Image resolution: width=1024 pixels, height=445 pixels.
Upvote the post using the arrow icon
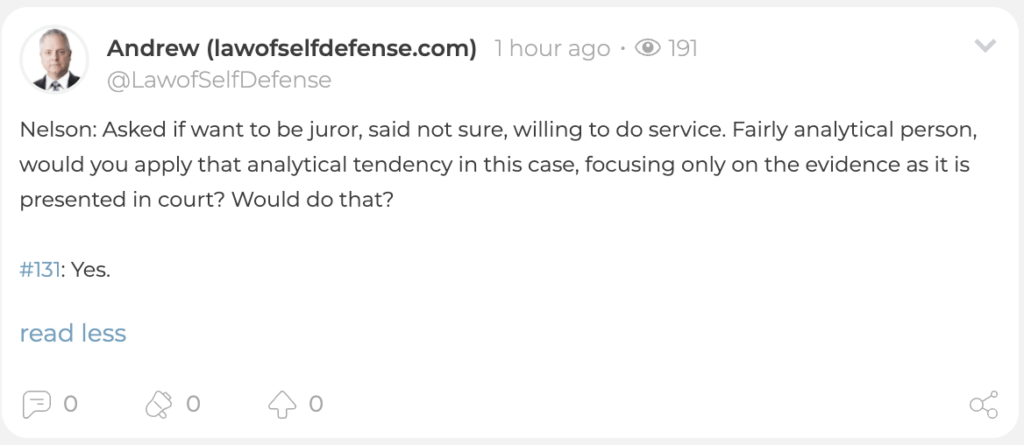282,404
